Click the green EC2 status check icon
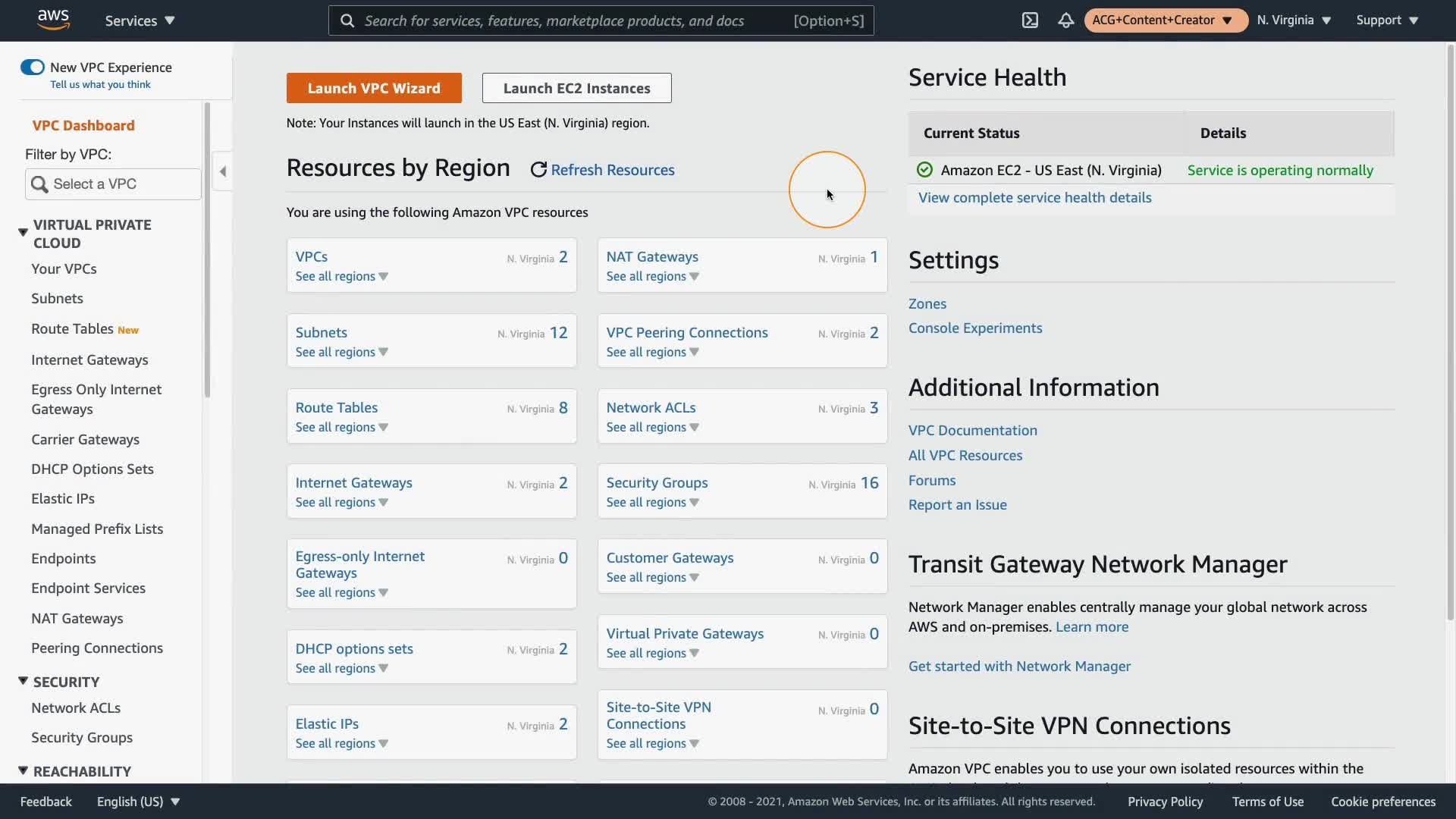The image size is (1456, 819). click(924, 170)
